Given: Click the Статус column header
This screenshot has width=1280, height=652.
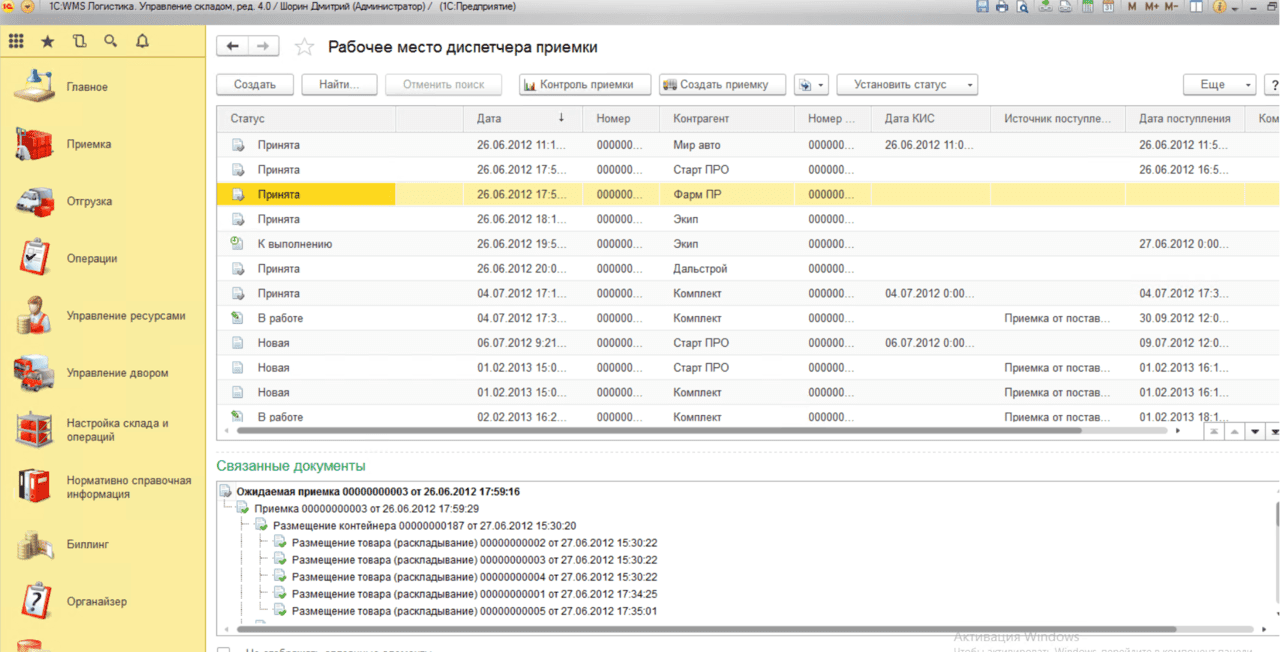Looking at the screenshot, I should (306, 118).
